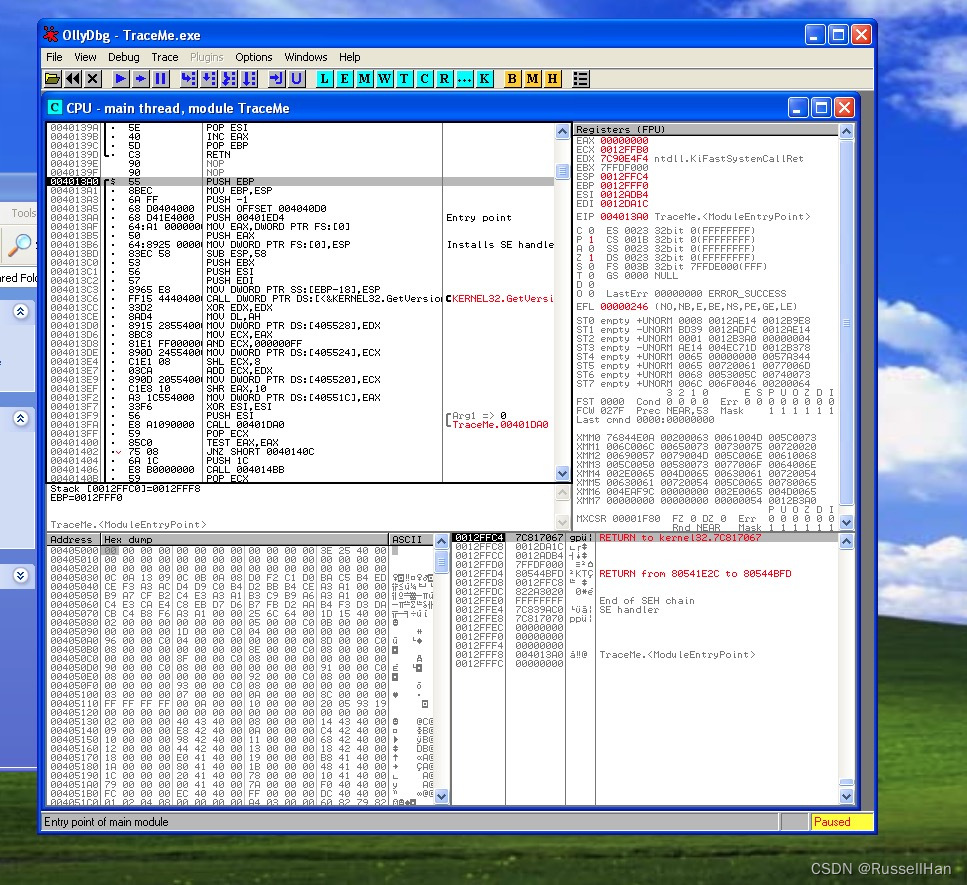Click the Registers (FPU) pane header

(x=706, y=130)
